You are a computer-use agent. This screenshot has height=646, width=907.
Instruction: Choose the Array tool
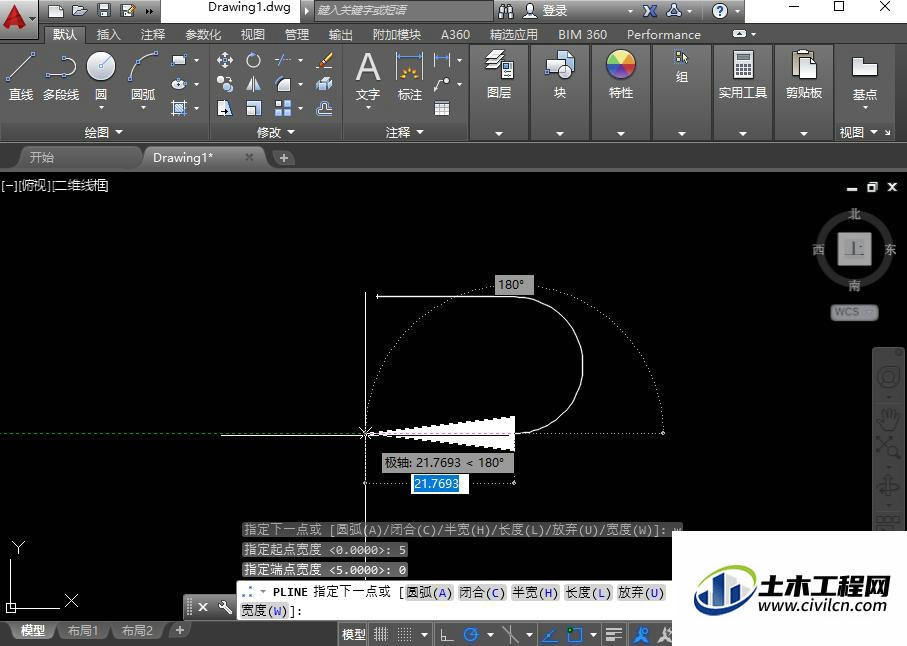tap(283, 108)
